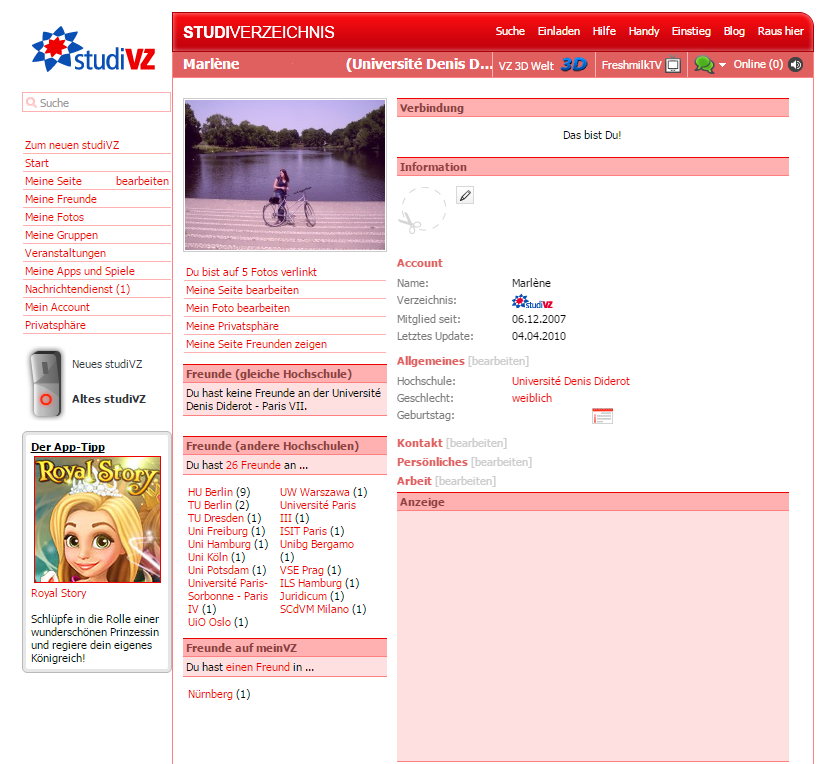Click Mein Foto bearbeiten

pos(238,307)
